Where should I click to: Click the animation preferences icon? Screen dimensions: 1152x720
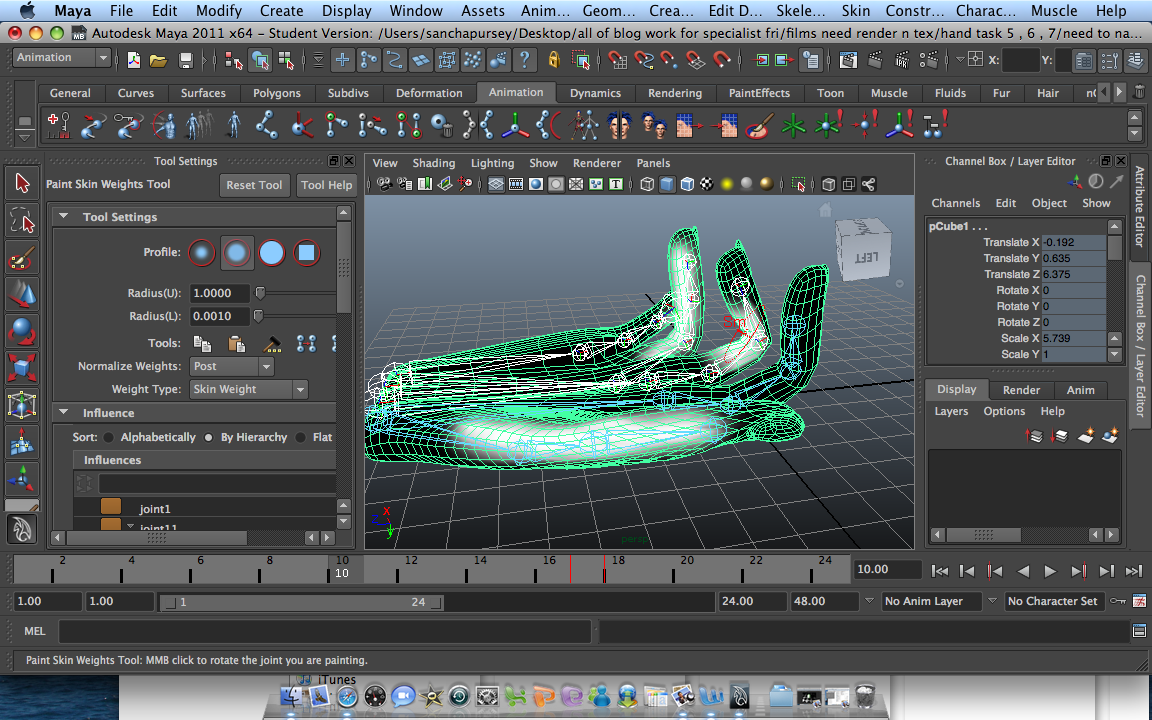(x=1140, y=601)
